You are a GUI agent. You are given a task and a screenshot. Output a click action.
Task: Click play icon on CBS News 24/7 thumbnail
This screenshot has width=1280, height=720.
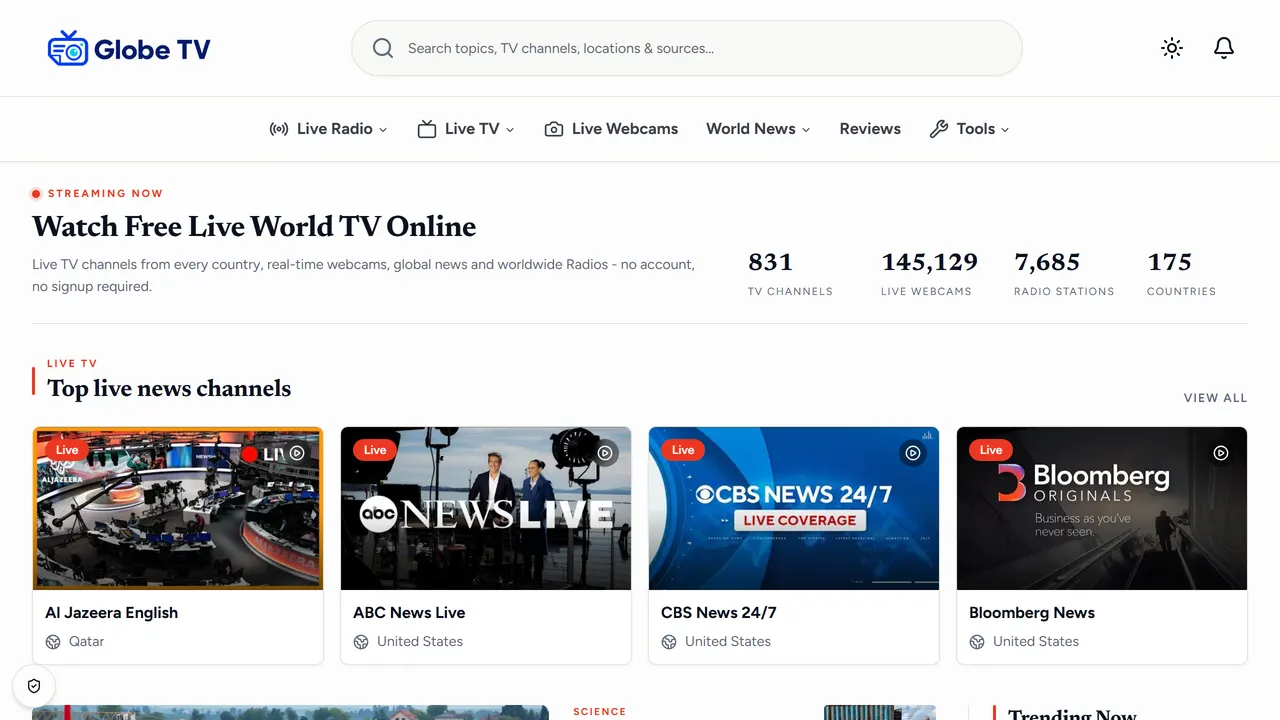[x=913, y=453]
